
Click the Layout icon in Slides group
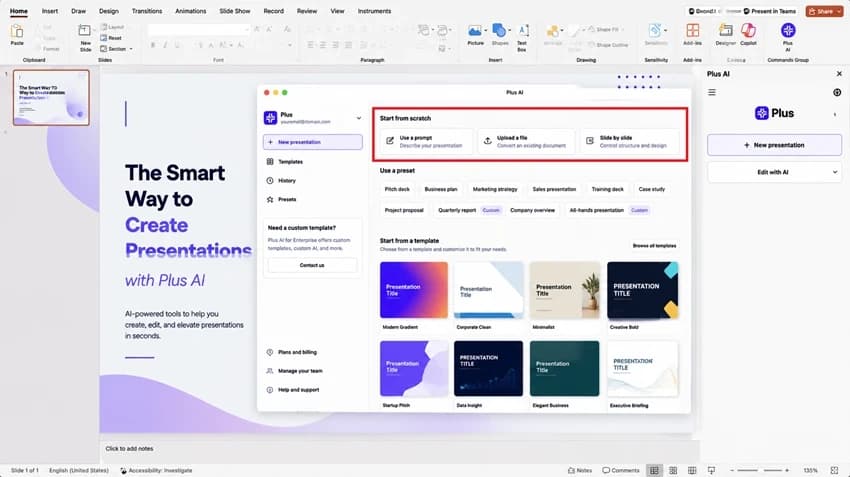click(104, 27)
